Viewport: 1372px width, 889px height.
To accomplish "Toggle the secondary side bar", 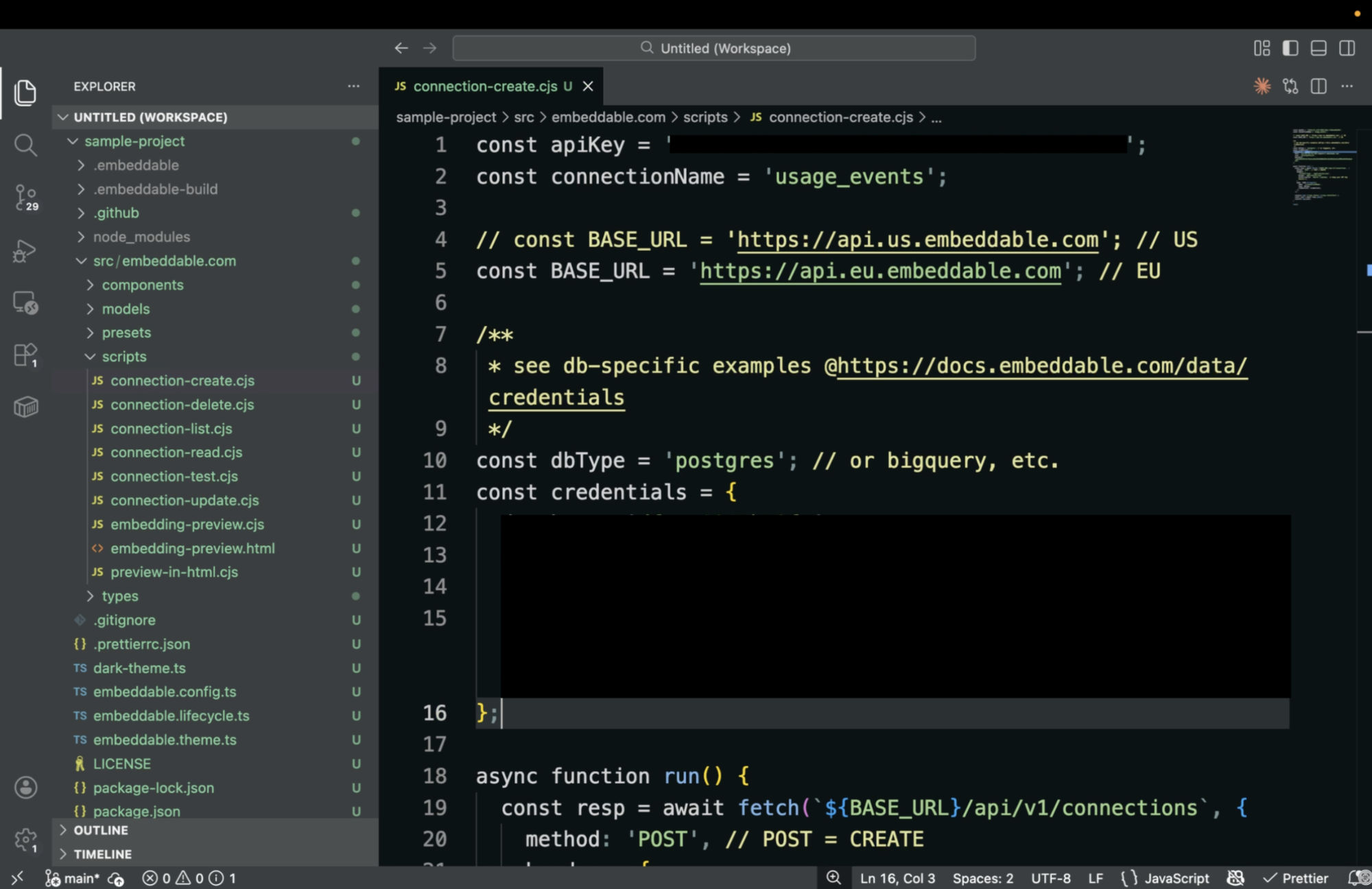I will click(x=1347, y=48).
